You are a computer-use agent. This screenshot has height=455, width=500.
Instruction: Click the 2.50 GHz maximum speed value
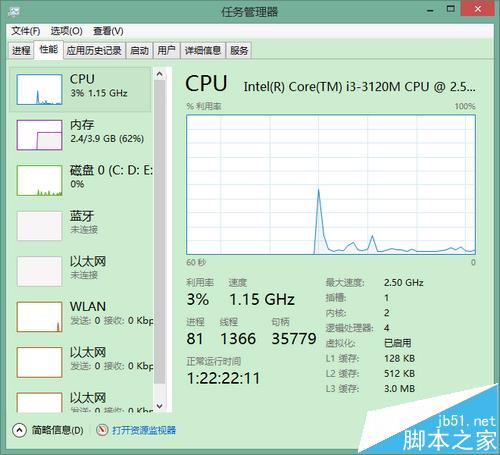click(x=404, y=283)
